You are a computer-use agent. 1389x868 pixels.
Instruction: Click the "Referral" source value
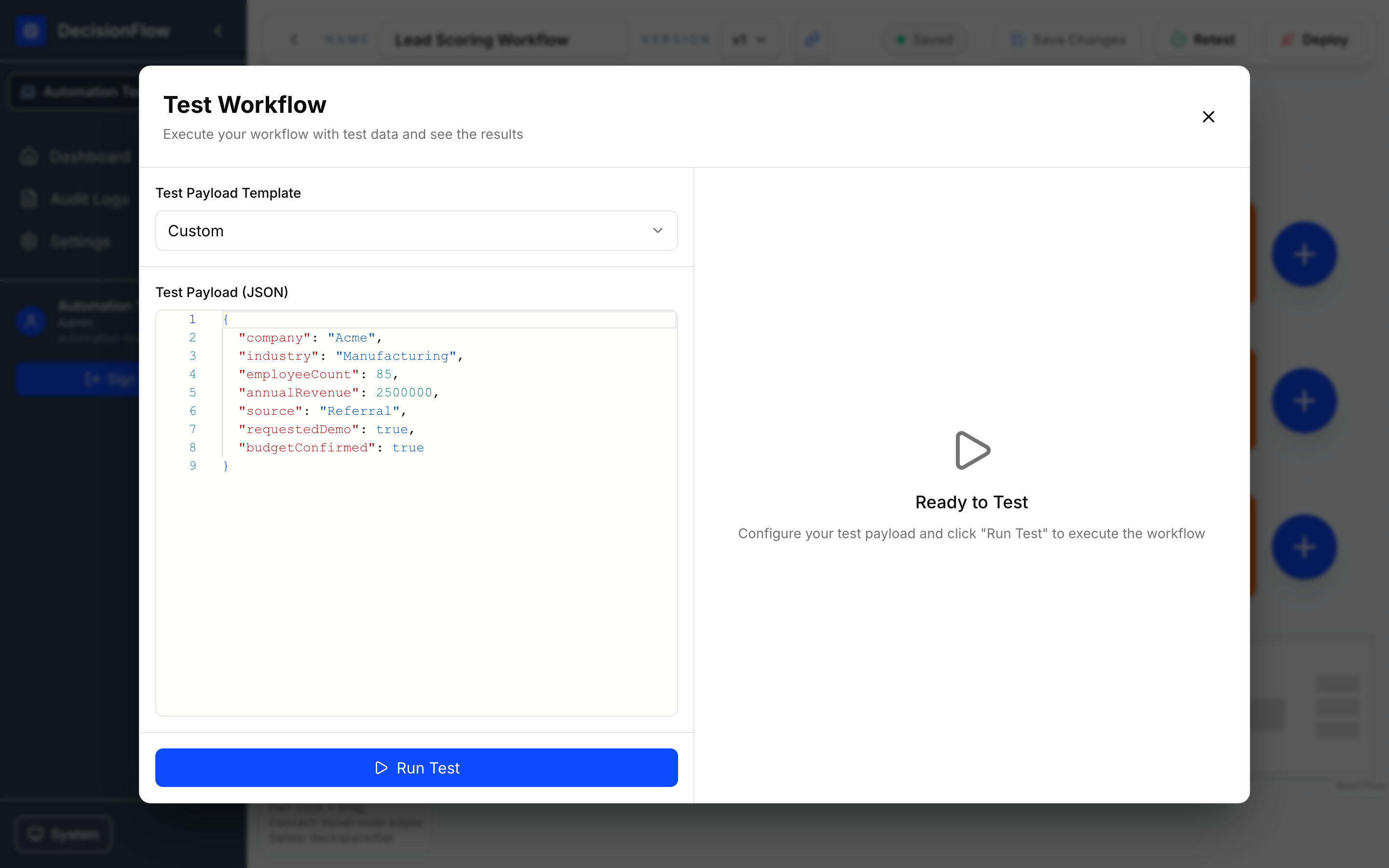click(359, 411)
